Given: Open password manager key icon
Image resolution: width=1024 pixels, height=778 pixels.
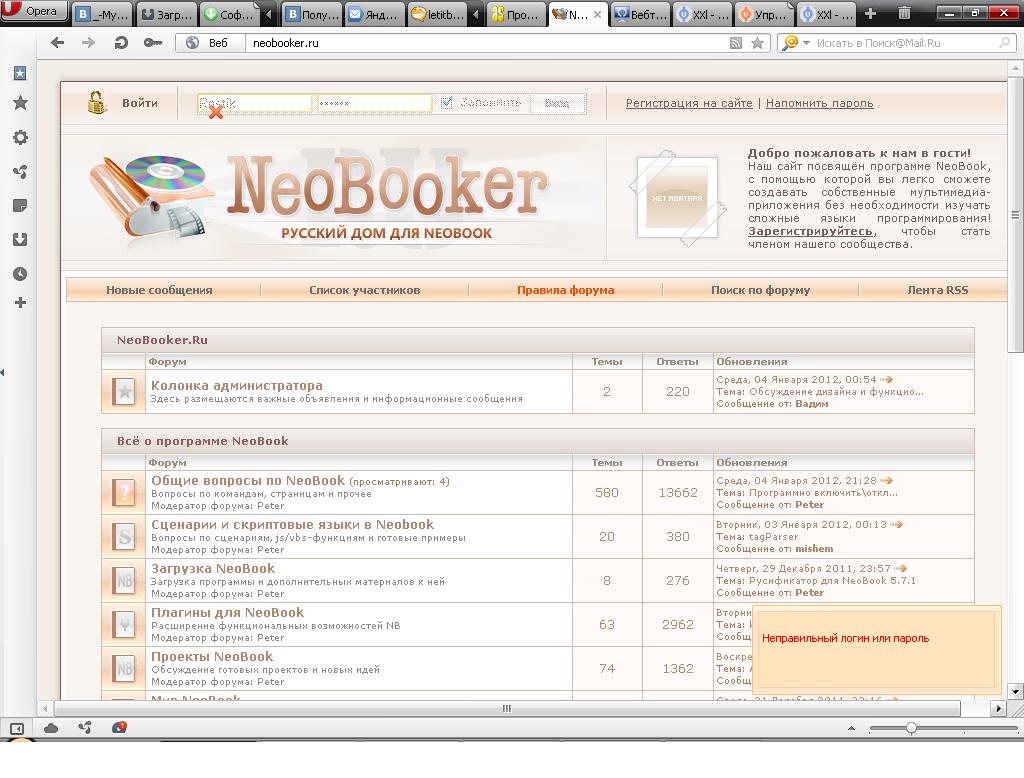Looking at the screenshot, I should pyautogui.click(x=153, y=43).
